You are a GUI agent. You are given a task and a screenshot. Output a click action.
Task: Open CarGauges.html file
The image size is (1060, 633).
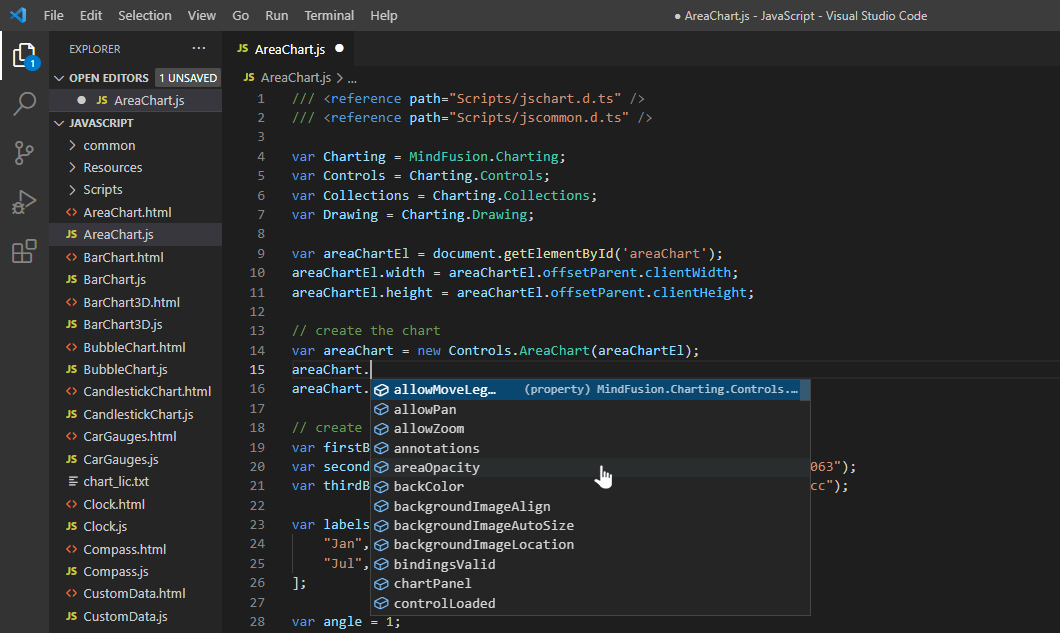130,437
